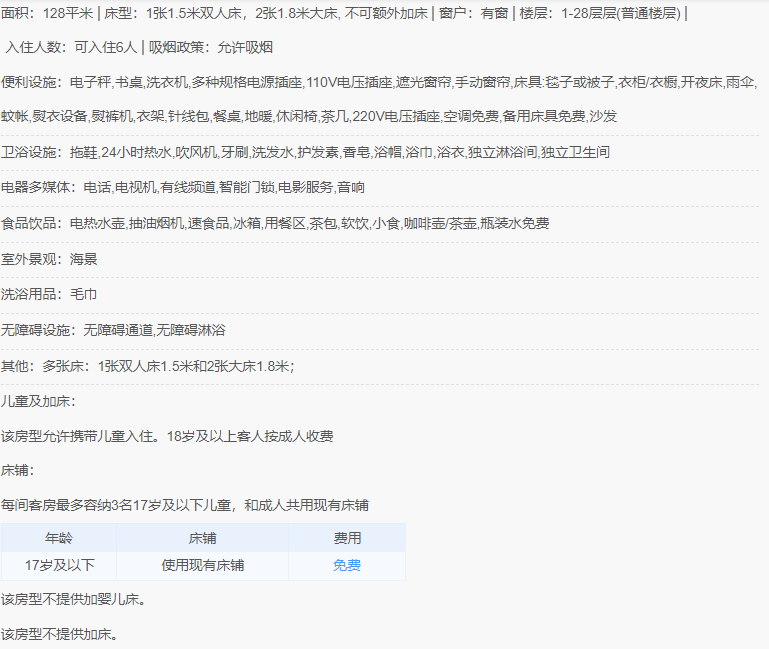The height and width of the screenshot is (649, 769).
Task: Select the 17岁及以下 table cell
Action: 59,566
